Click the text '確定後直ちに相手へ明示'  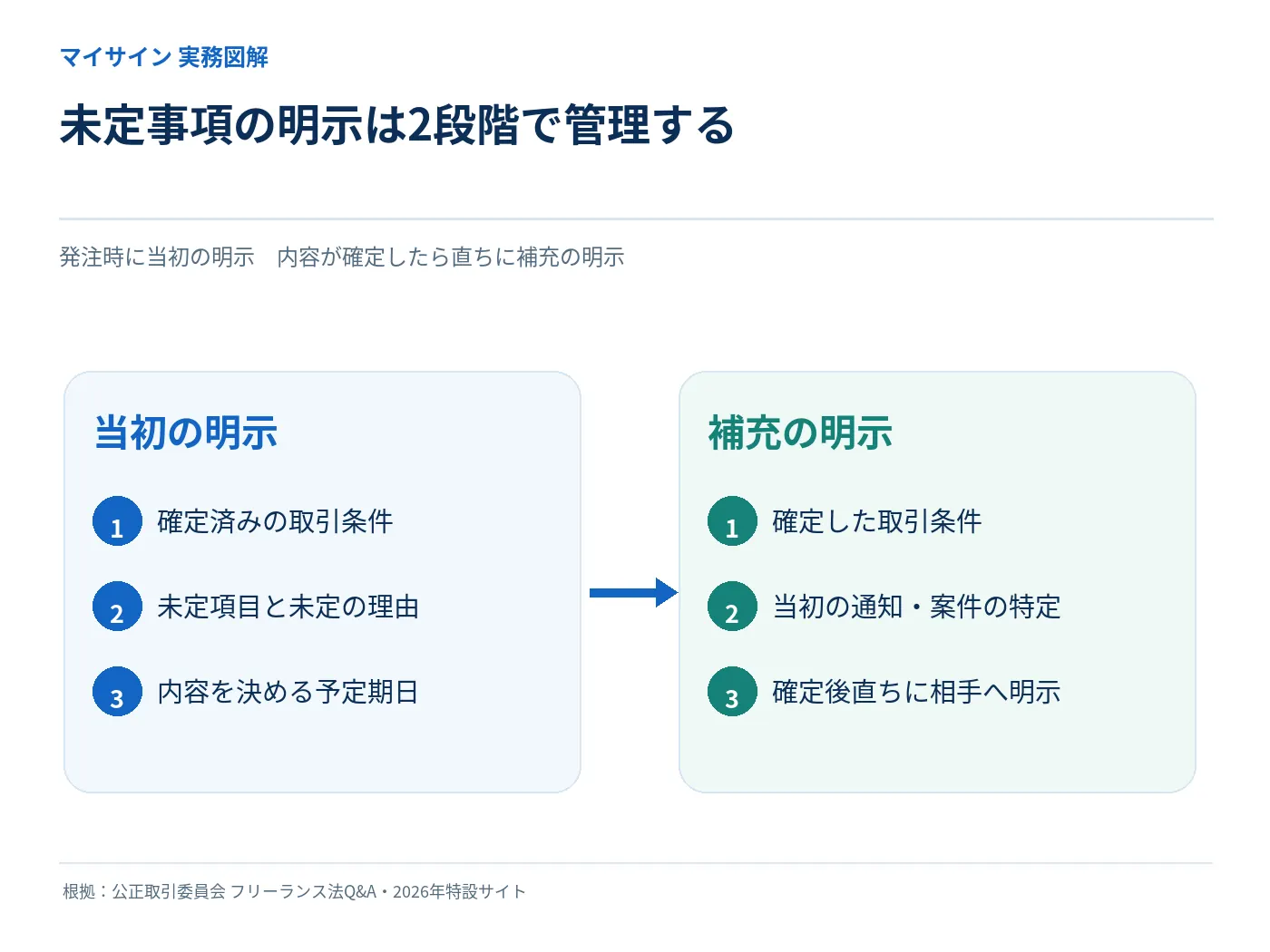coord(916,692)
